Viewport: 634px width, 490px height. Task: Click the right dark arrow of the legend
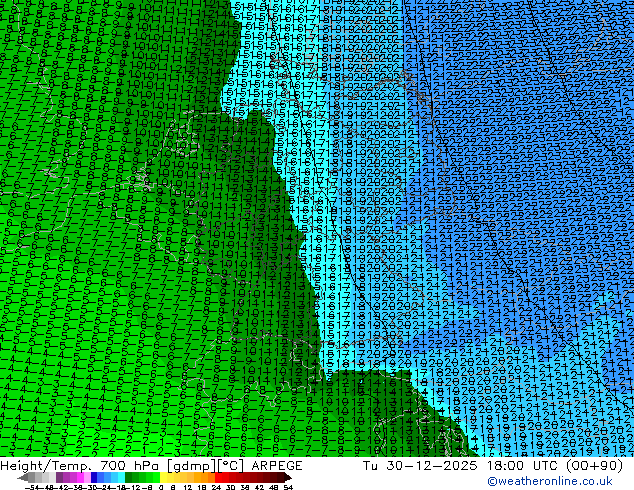tap(287, 477)
